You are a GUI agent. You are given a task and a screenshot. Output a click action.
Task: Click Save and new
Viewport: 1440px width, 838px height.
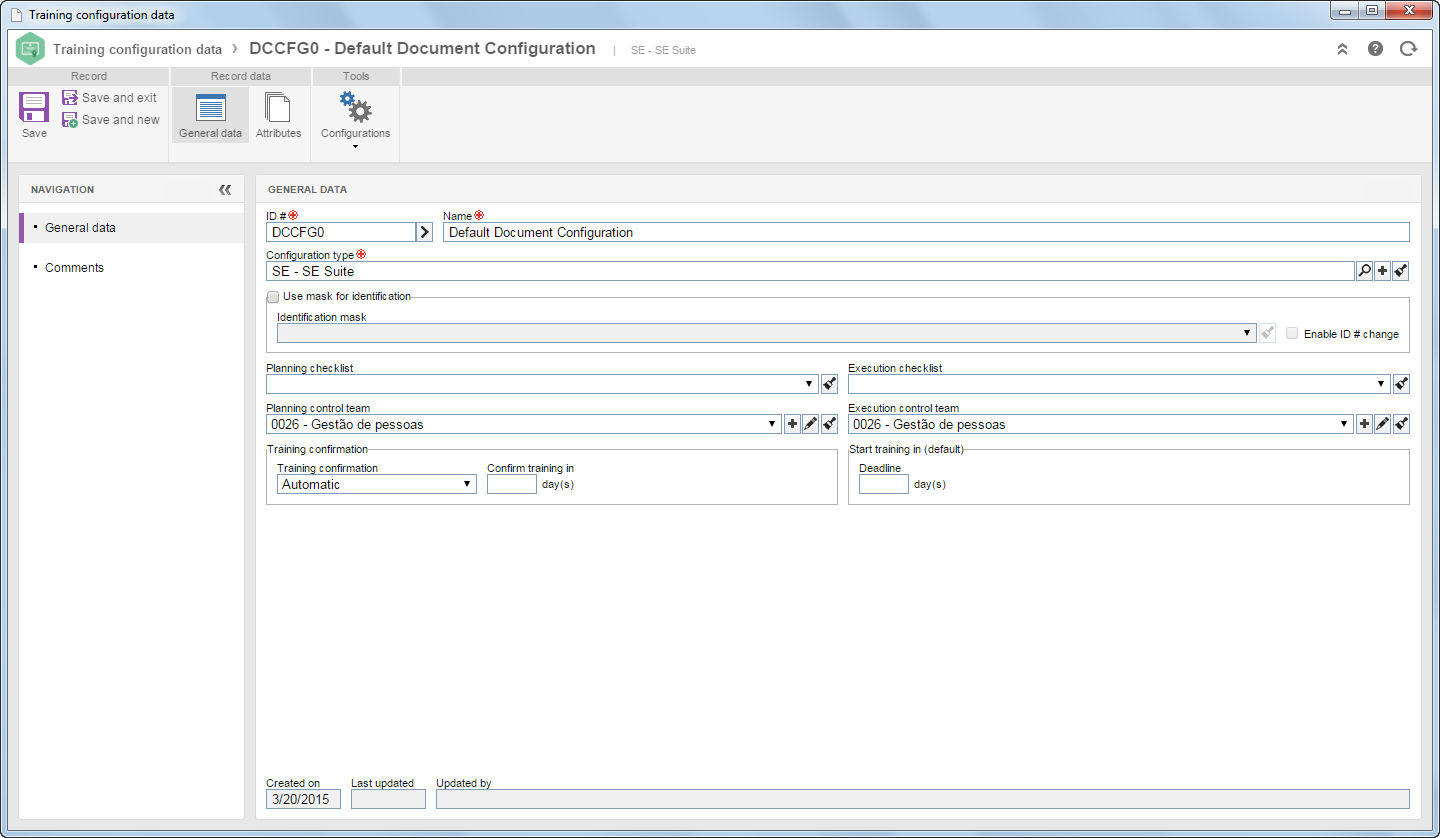(110, 120)
